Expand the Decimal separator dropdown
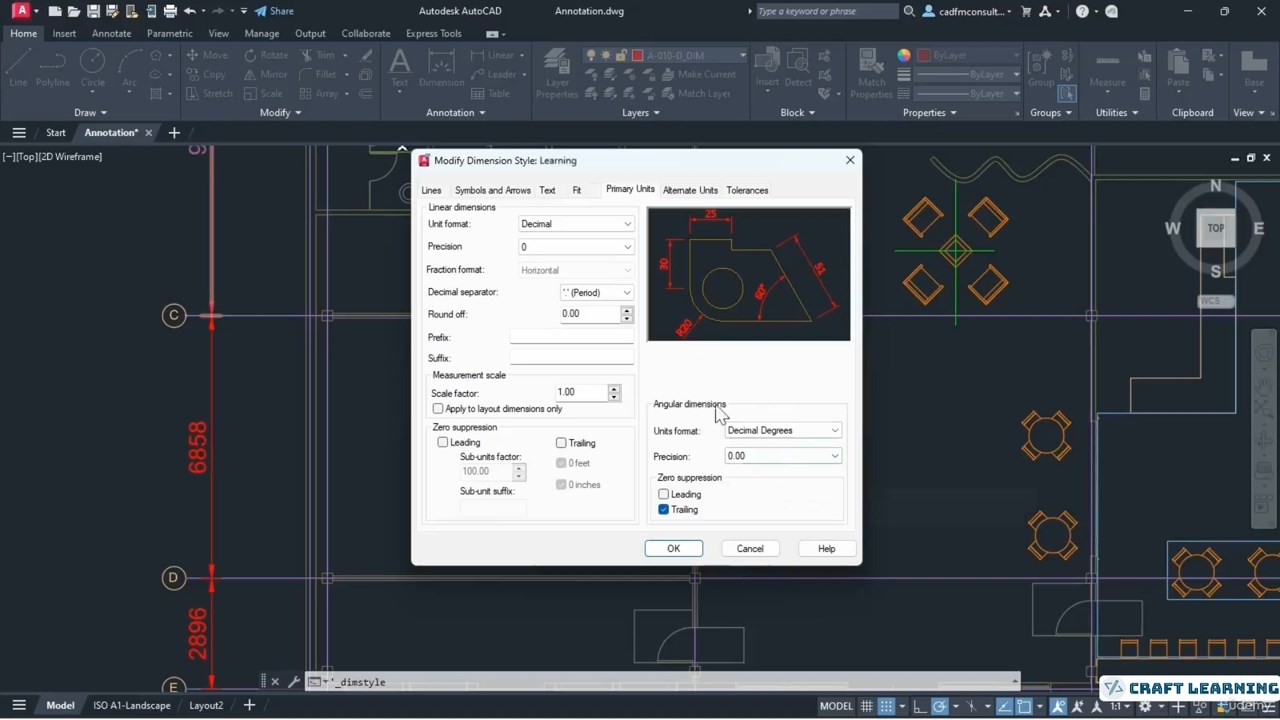 (596, 293)
